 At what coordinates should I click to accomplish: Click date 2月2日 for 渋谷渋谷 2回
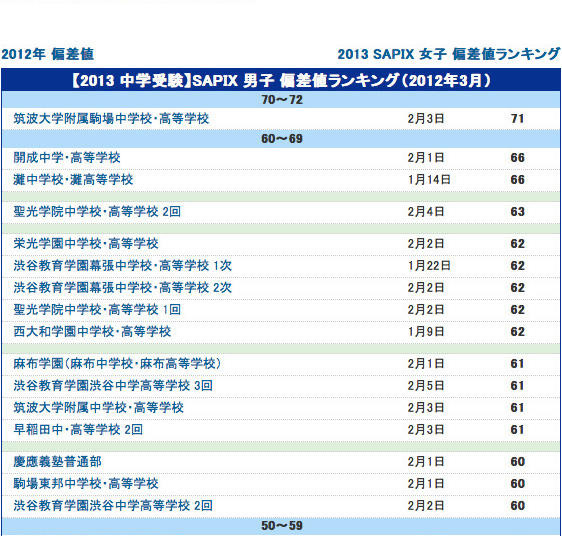pos(426,506)
